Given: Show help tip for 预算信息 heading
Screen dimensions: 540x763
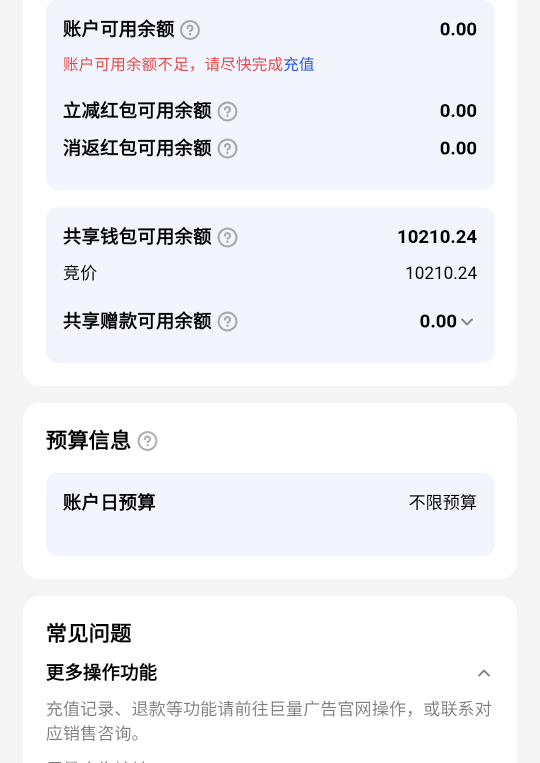Looking at the screenshot, I should tap(147, 441).
